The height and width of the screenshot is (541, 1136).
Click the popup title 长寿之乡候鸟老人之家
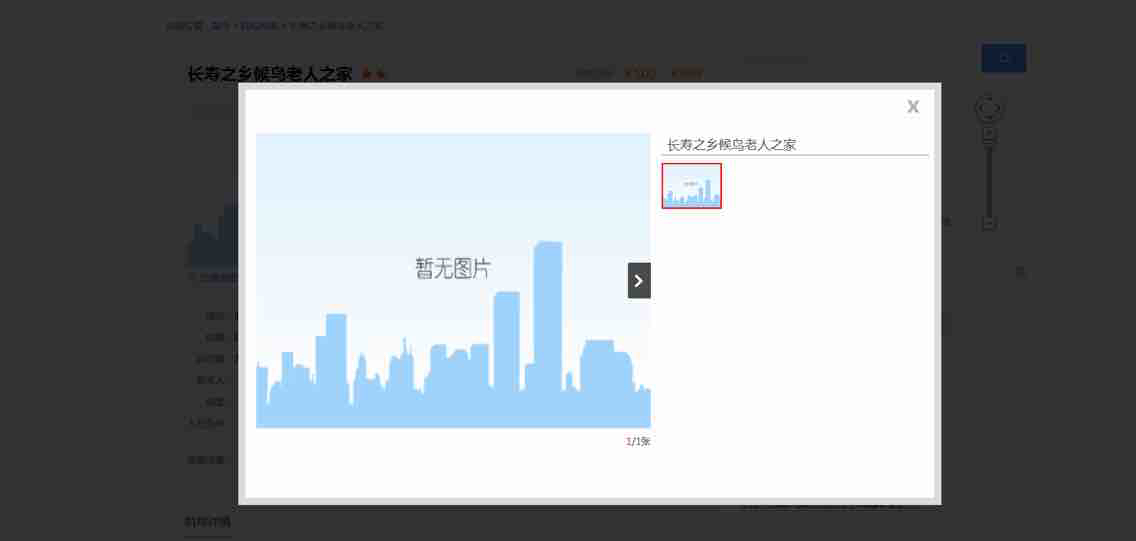(x=731, y=145)
